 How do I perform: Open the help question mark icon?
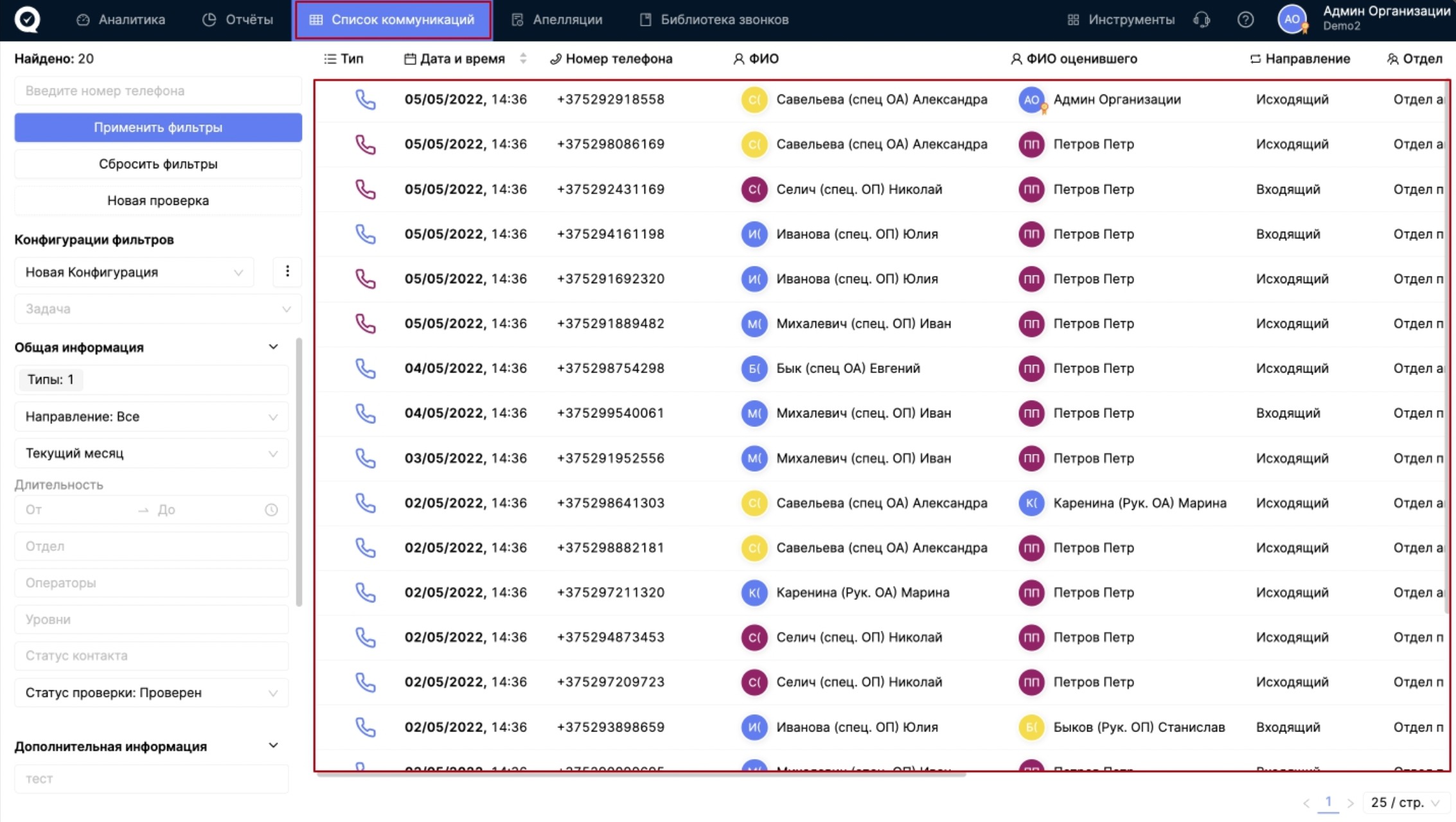(1245, 20)
